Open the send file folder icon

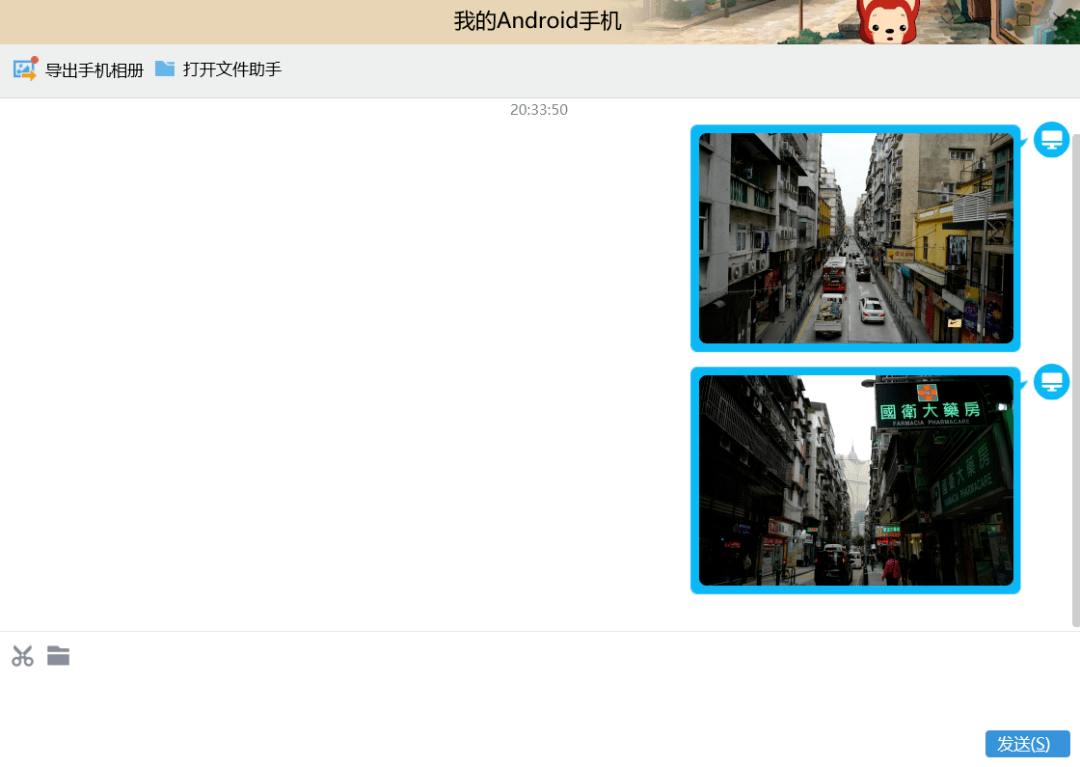[59, 655]
